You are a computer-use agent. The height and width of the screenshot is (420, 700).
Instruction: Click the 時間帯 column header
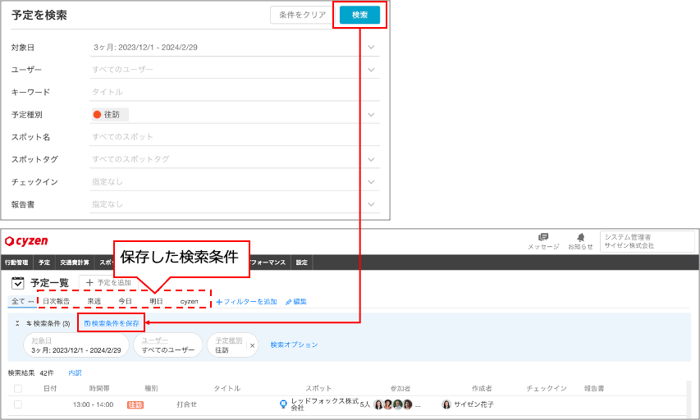pyautogui.click(x=99, y=389)
